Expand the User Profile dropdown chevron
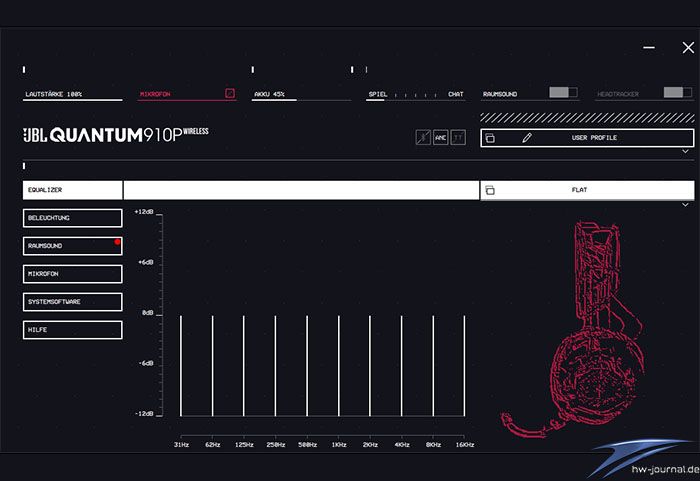Viewport: 700px width, 481px height. click(685, 152)
